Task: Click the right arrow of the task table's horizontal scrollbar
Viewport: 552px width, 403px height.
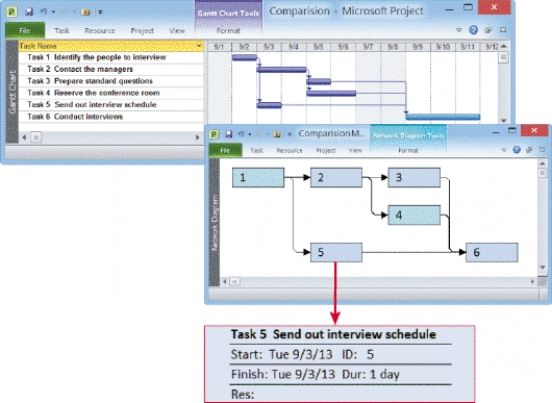Action: (x=197, y=138)
